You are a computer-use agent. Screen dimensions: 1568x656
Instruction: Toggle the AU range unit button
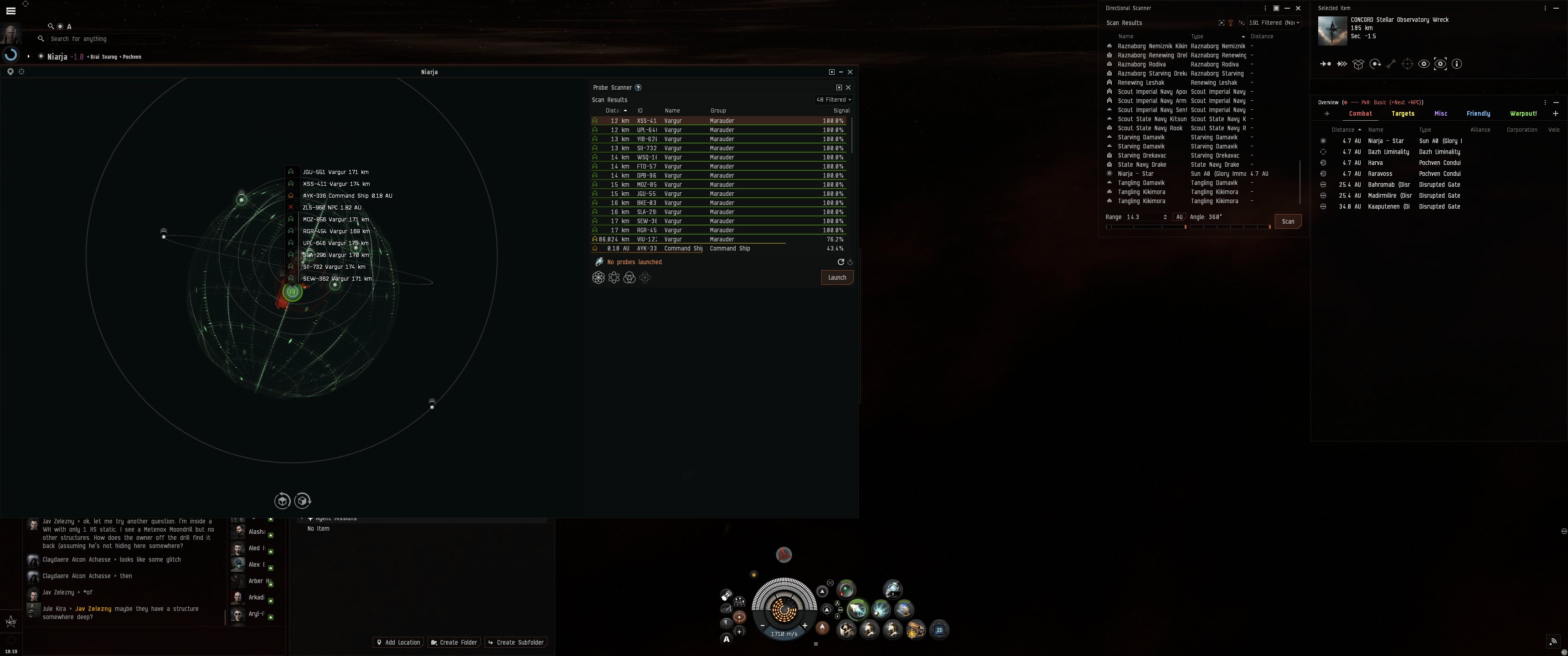pos(1179,217)
